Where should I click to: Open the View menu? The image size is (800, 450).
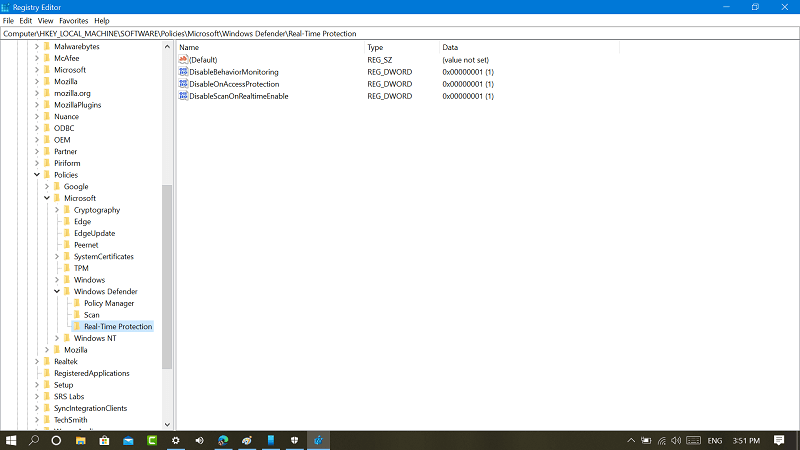[x=45, y=21]
